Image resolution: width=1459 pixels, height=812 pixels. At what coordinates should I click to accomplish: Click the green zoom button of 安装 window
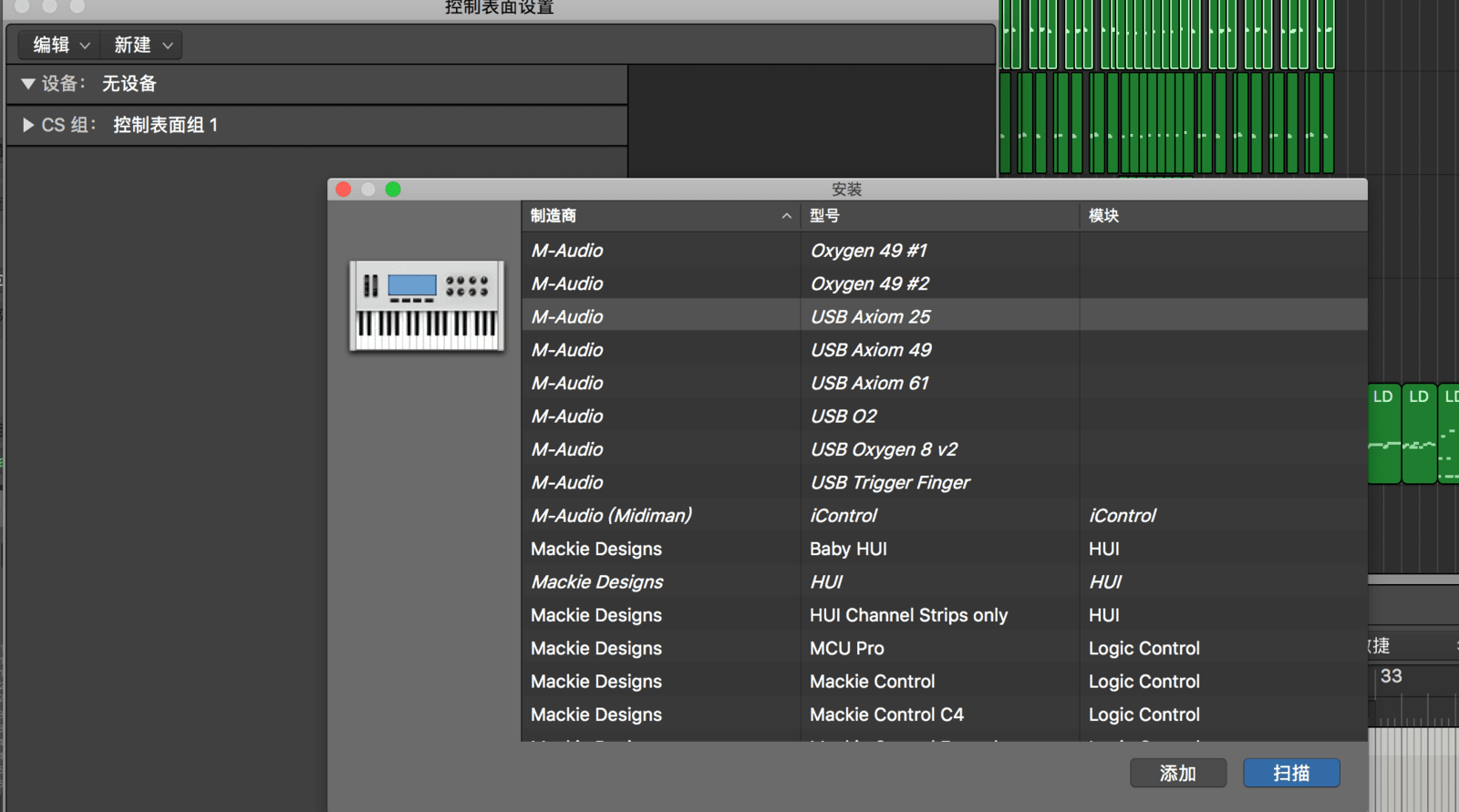click(393, 190)
